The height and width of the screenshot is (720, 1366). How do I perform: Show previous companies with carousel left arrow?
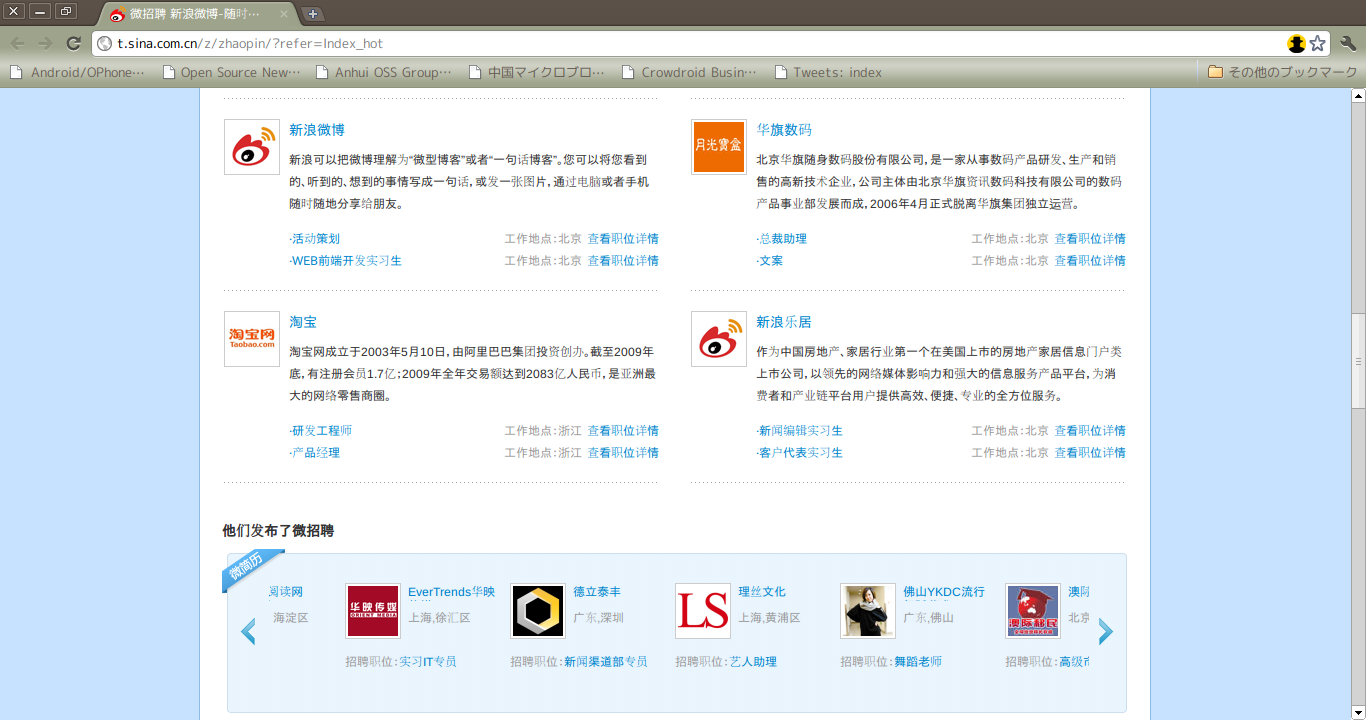[248, 631]
